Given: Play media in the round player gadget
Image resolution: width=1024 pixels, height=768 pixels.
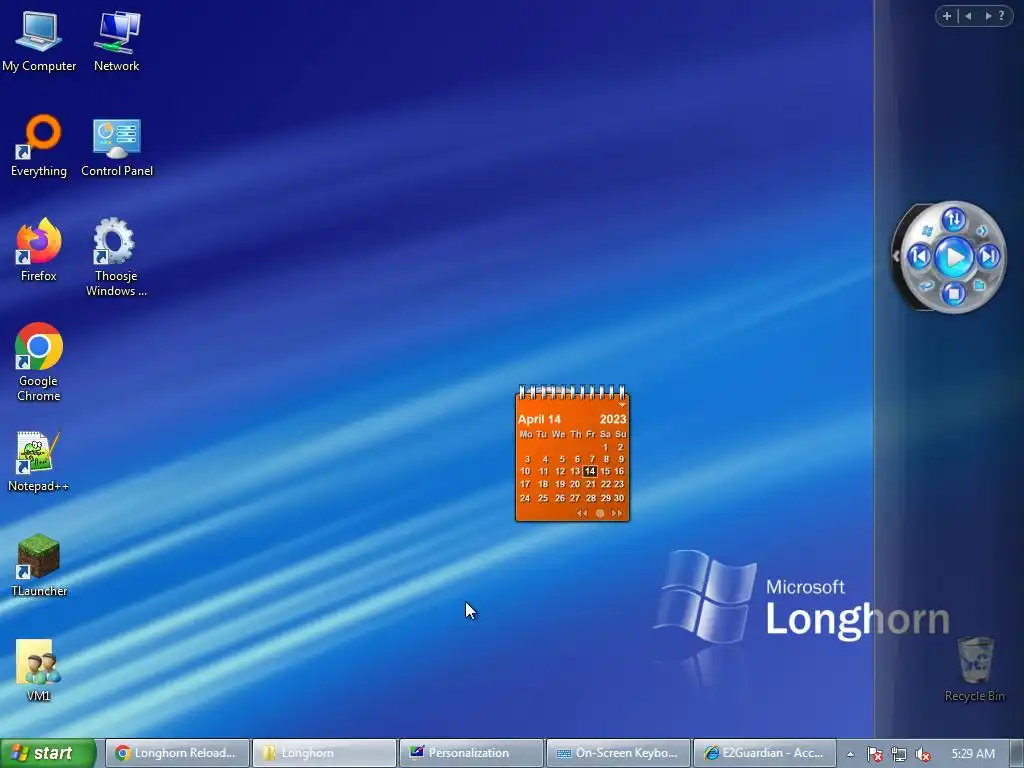Looking at the screenshot, I should click(x=953, y=257).
